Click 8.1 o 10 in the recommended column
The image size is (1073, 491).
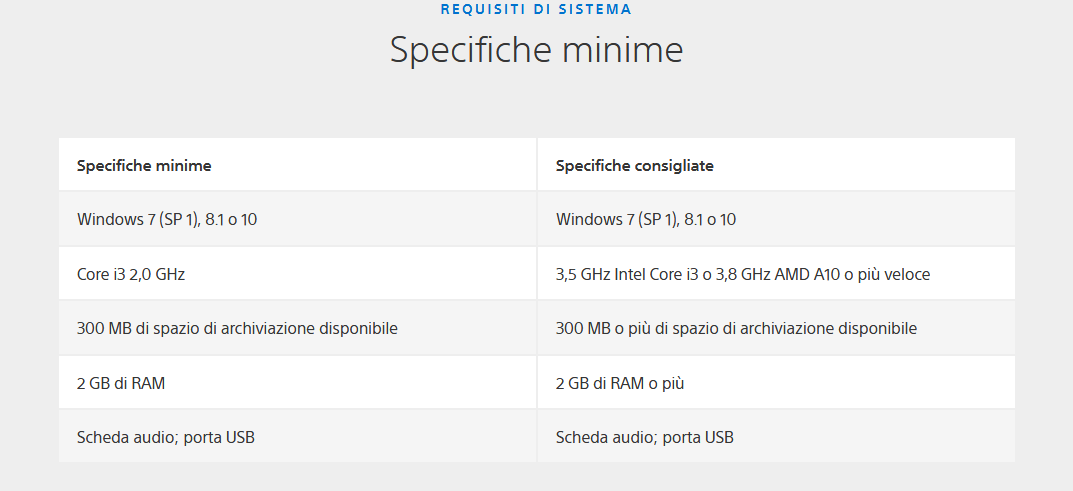coord(710,219)
